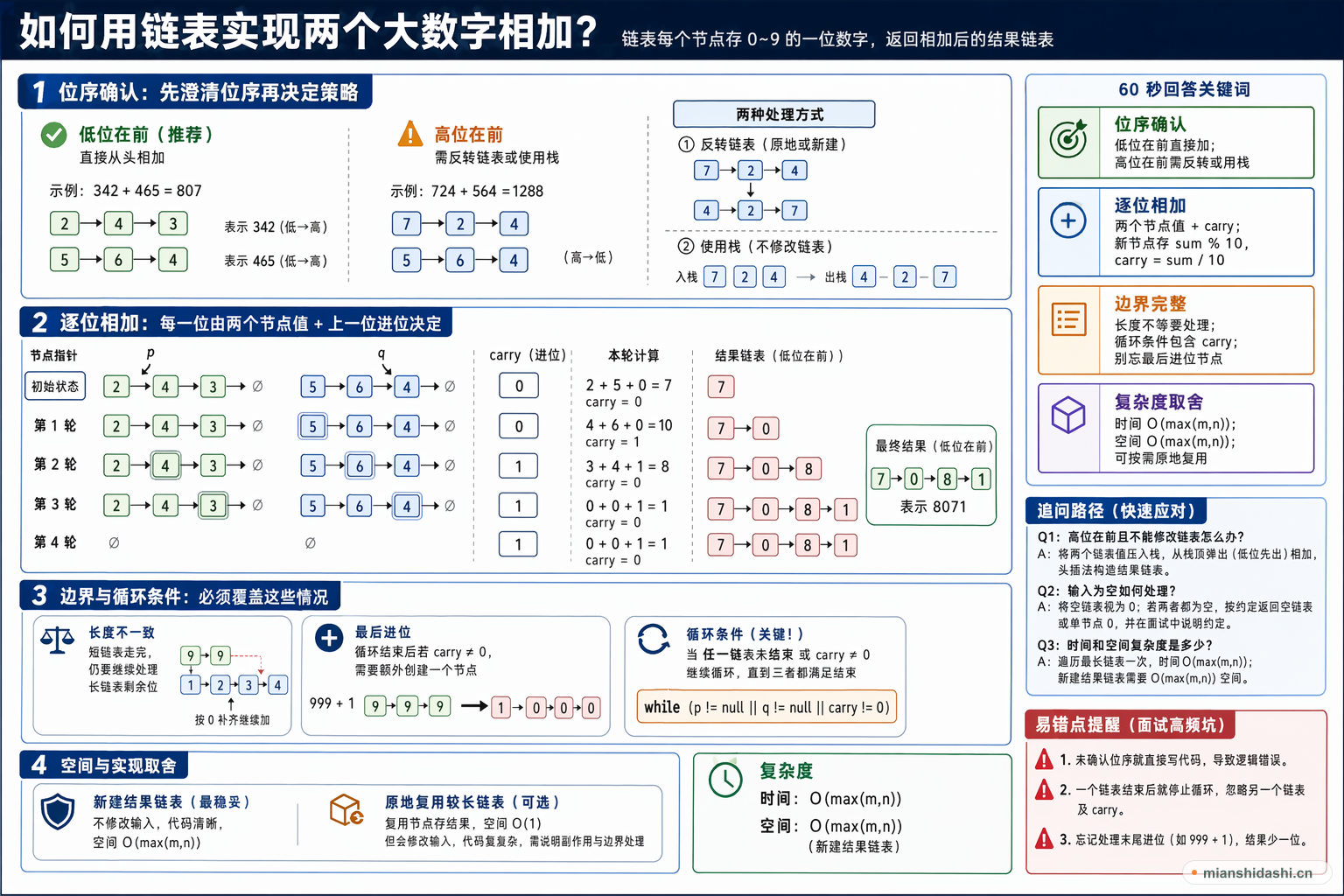Click the circled 2 beside 使用栈
The image size is (1344, 896).
(x=686, y=247)
